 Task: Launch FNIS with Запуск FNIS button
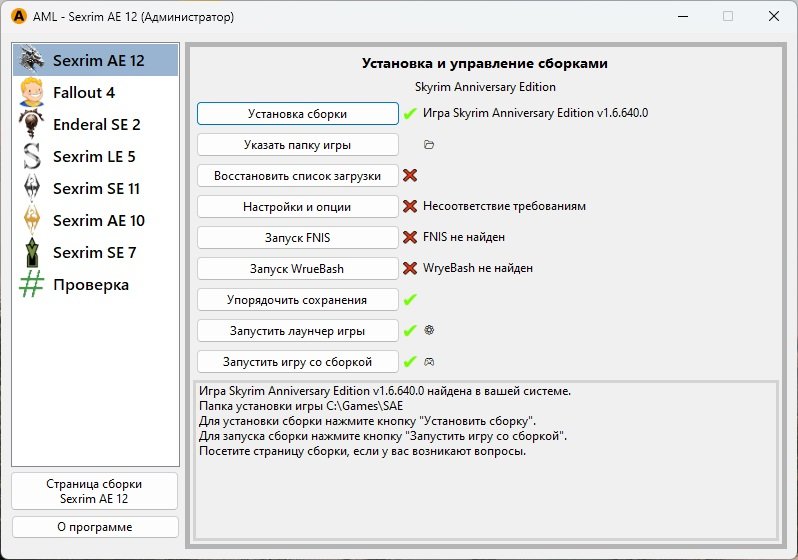point(297,238)
